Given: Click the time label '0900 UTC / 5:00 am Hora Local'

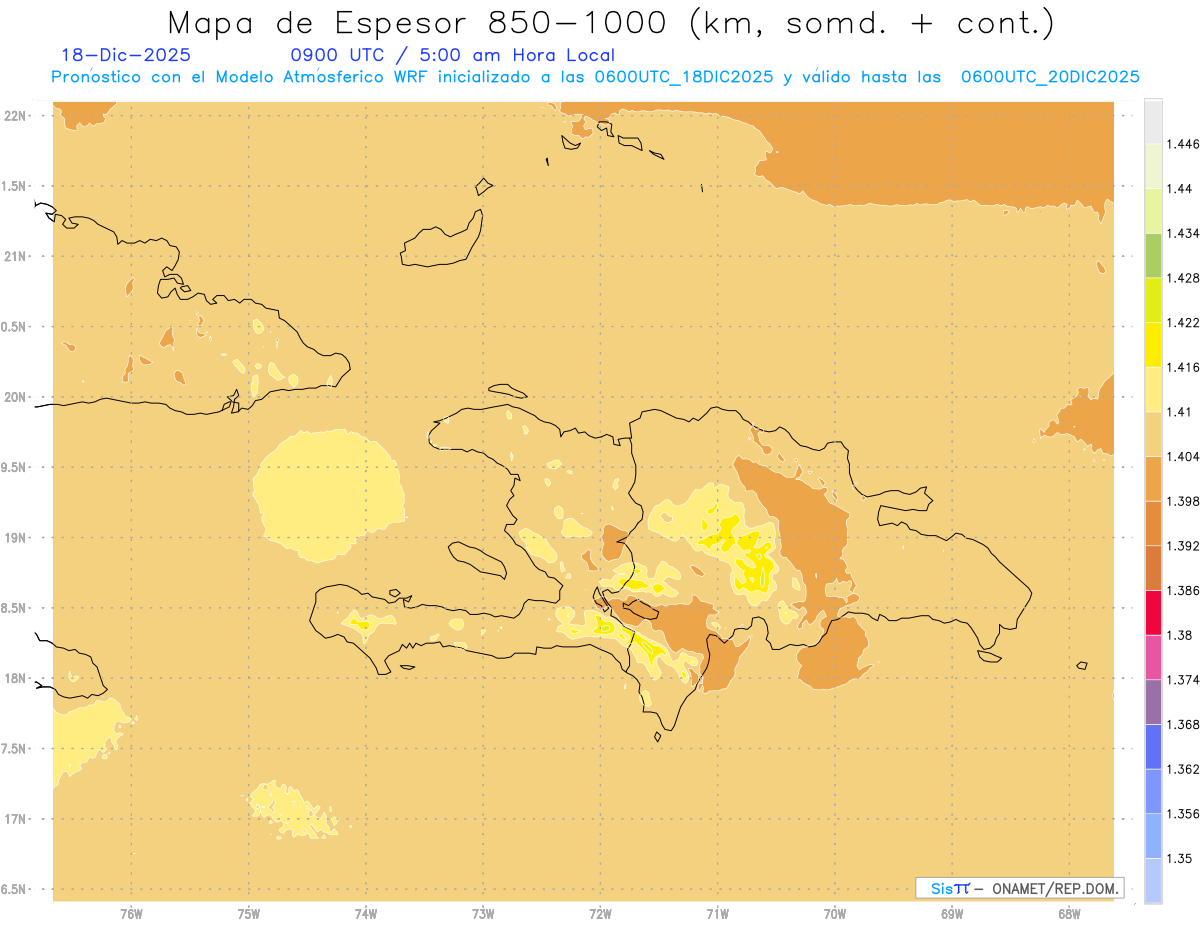Looking at the screenshot, I should 452,55.
